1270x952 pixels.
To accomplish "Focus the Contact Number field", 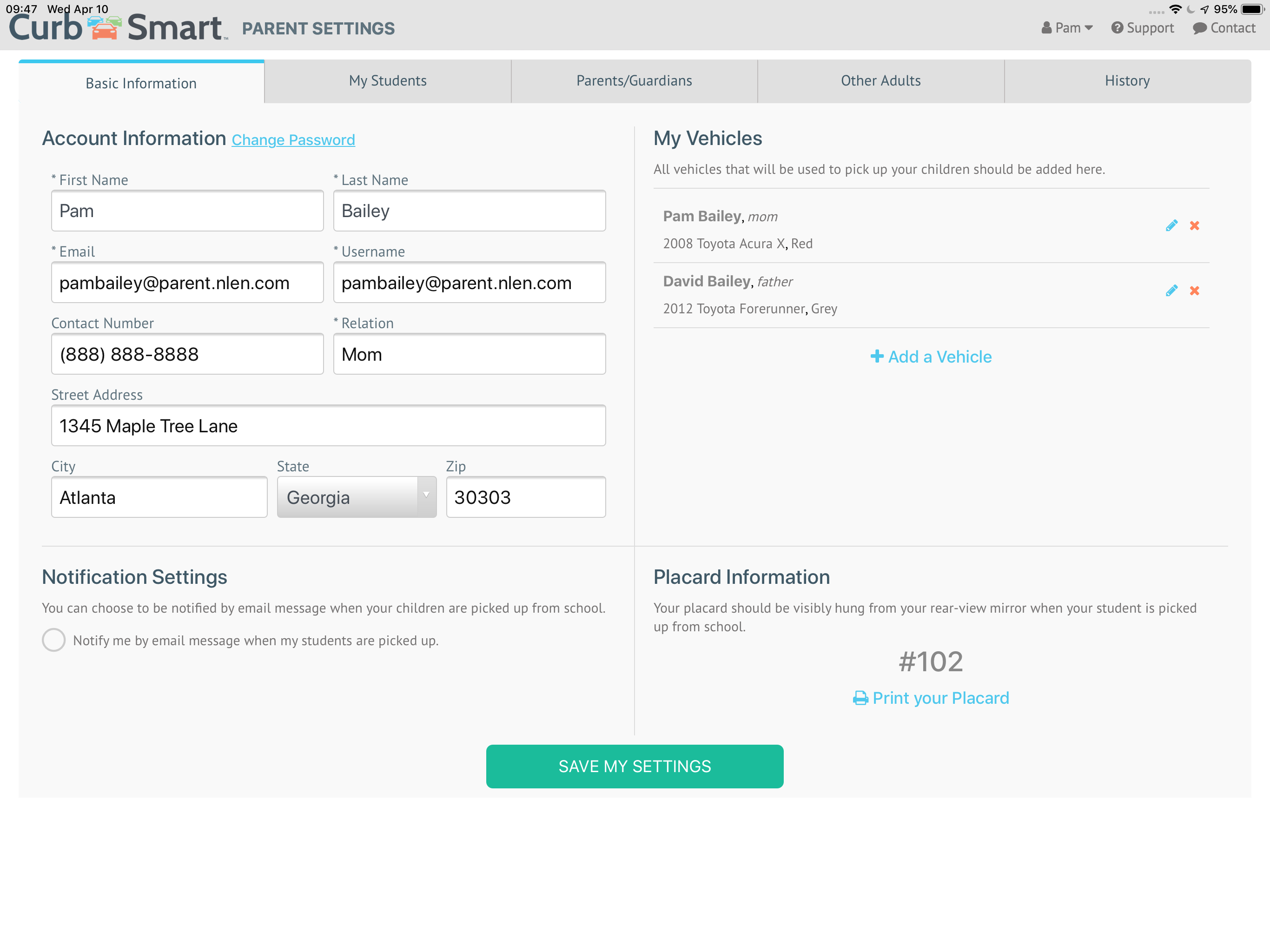I will pos(187,354).
